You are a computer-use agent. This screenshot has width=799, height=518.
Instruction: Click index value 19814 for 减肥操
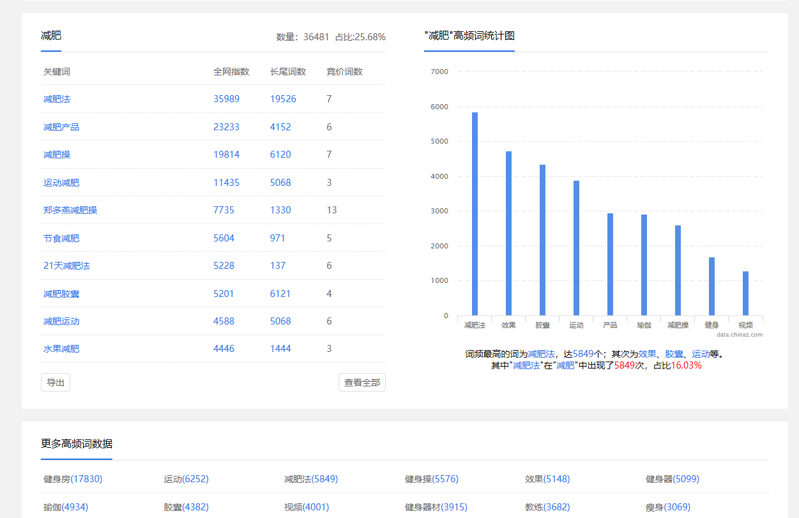point(226,155)
